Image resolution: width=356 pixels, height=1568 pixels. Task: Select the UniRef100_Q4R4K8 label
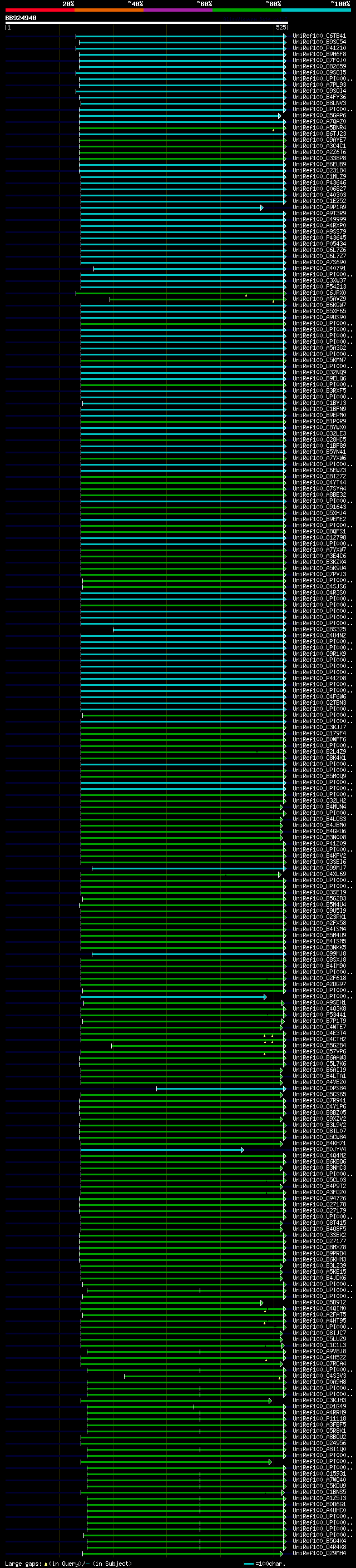(x=319, y=1547)
